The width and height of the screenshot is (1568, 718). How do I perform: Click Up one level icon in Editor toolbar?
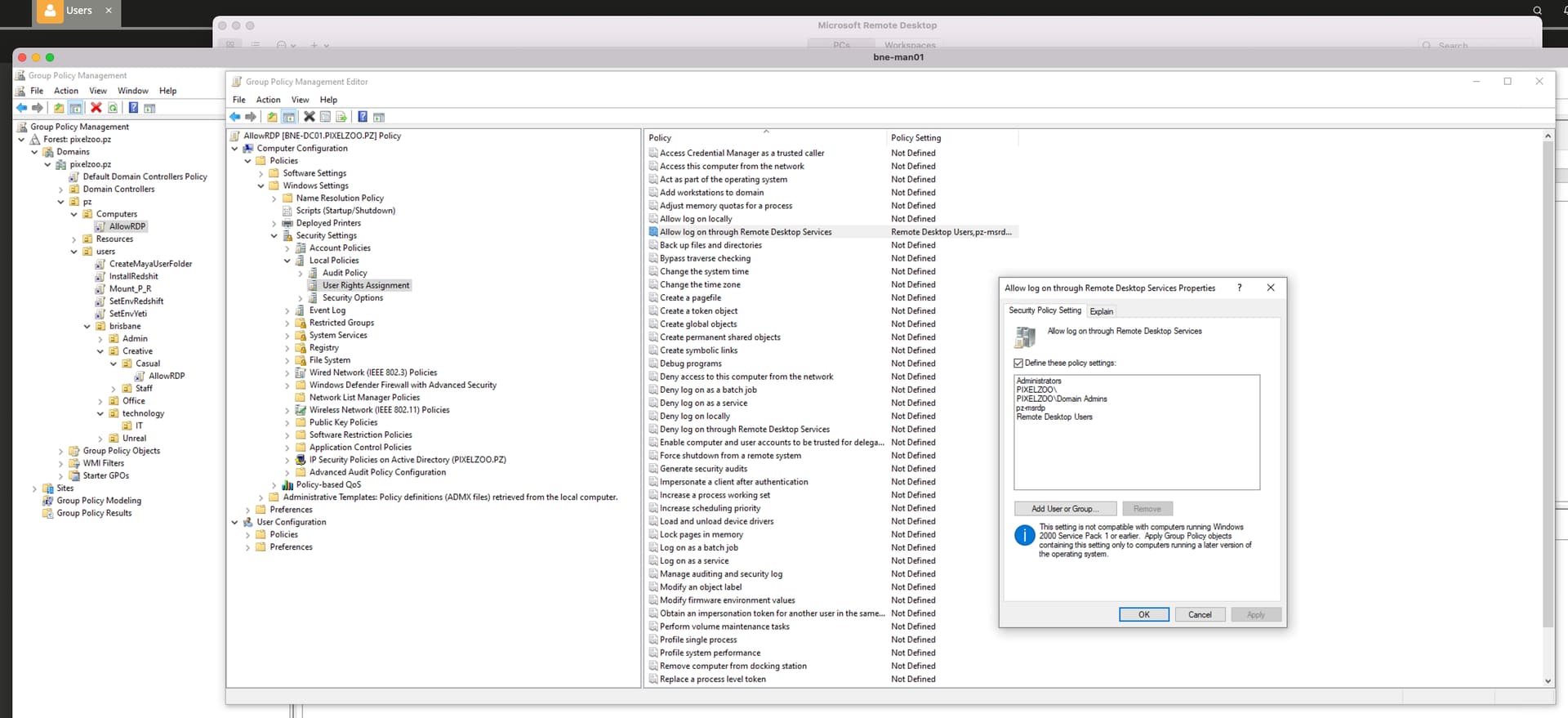tap(272, 117)
